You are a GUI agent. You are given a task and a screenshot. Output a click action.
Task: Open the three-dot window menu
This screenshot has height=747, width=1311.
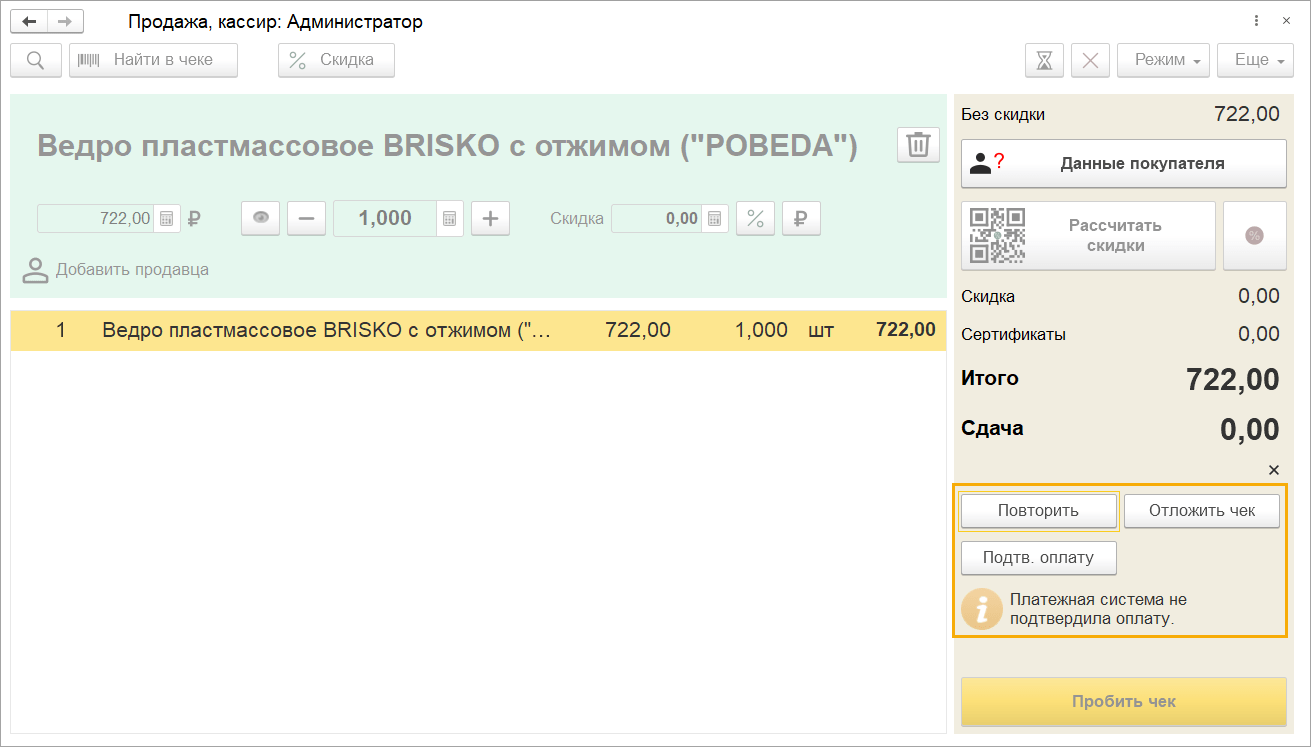click(1256, 21)
